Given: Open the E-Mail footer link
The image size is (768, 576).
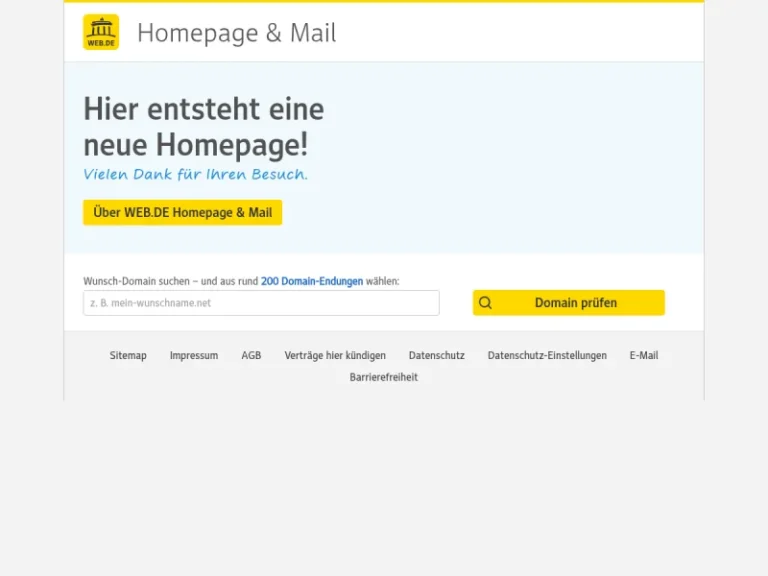Looking at the screenshot, I should [644, 356].
